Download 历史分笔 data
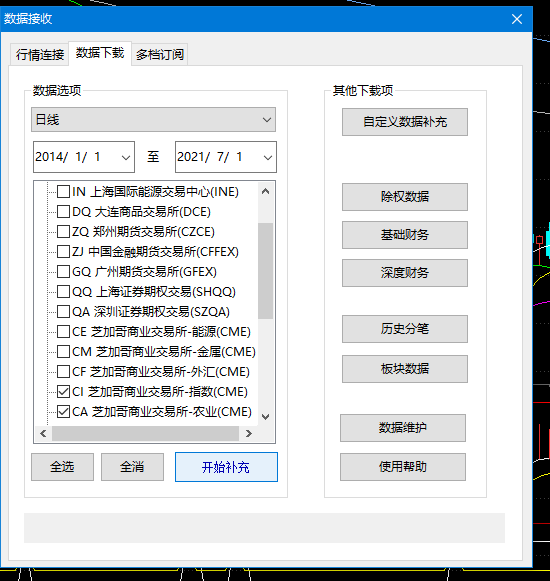The width and height of the screenshot is (550, 581). (x=405, y=329)
